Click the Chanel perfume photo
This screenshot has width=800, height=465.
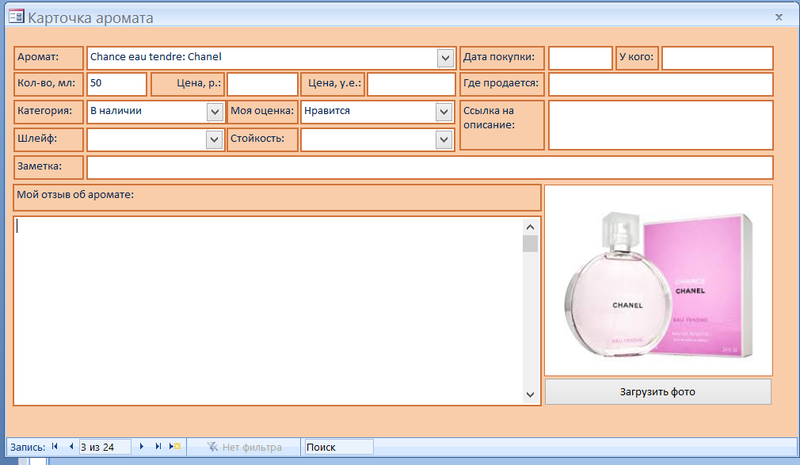[659, 281]
